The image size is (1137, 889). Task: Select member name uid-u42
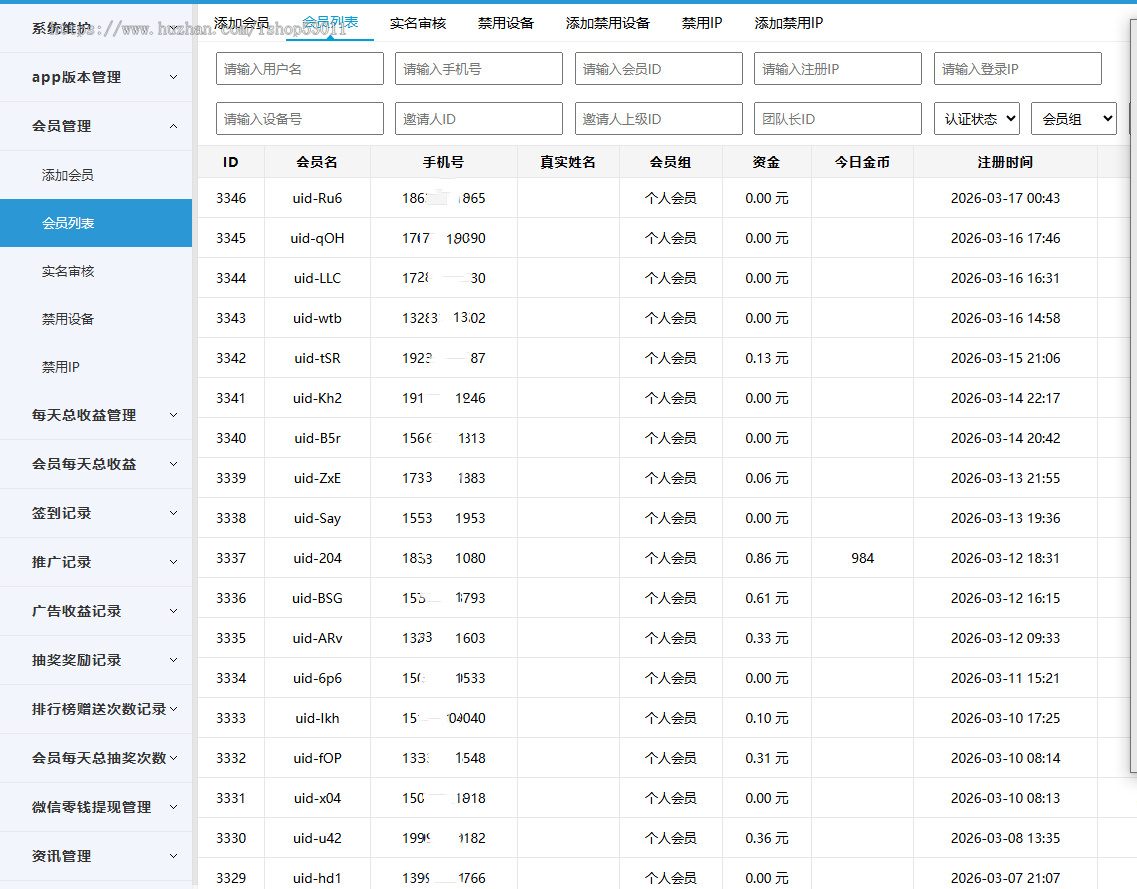pos(317,838)
